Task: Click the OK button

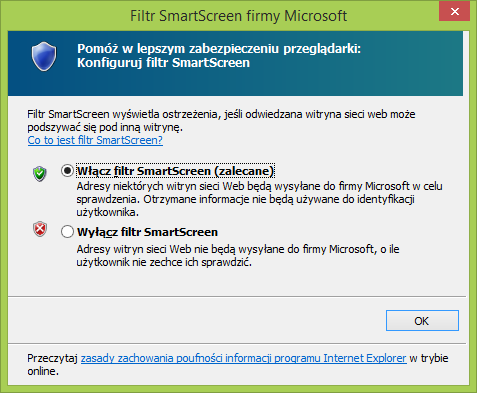Action: click(x=422, y=321)
